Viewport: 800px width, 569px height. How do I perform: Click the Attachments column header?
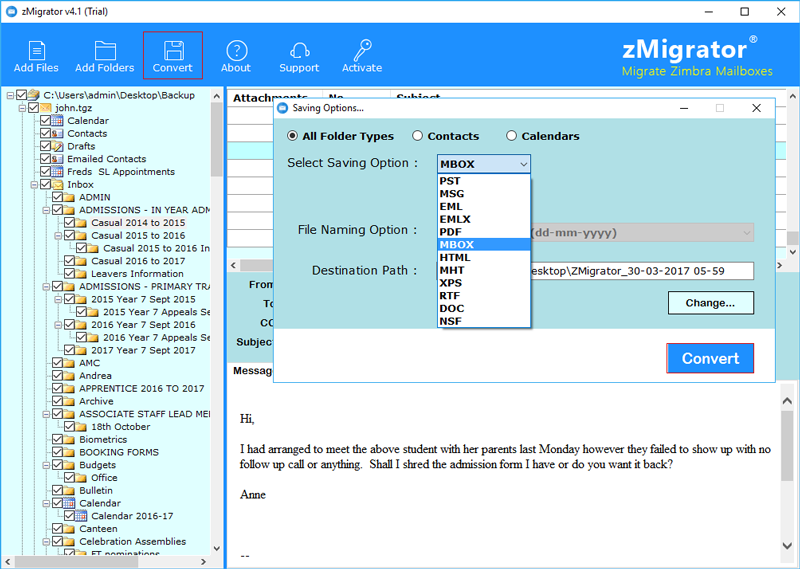click(270, 97)
